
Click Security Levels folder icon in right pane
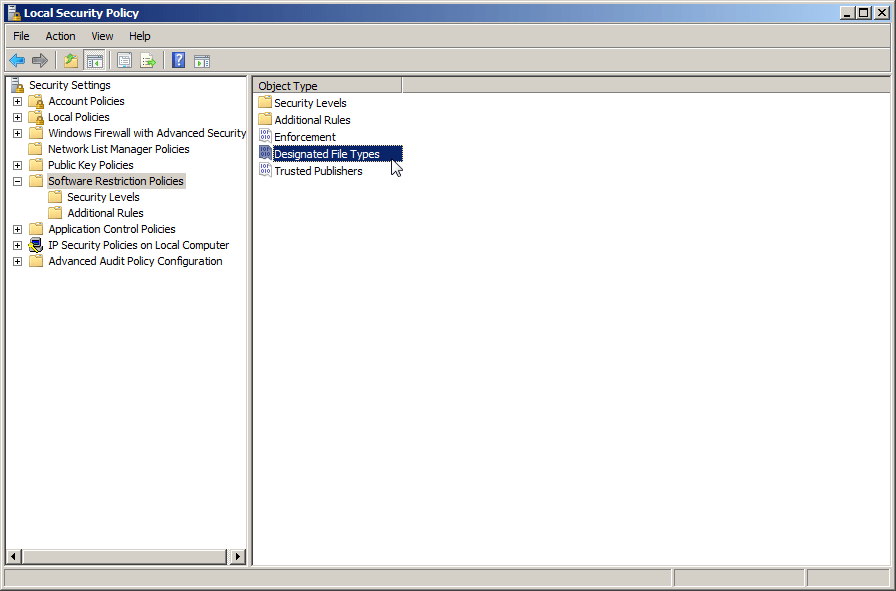coord(265,102)
